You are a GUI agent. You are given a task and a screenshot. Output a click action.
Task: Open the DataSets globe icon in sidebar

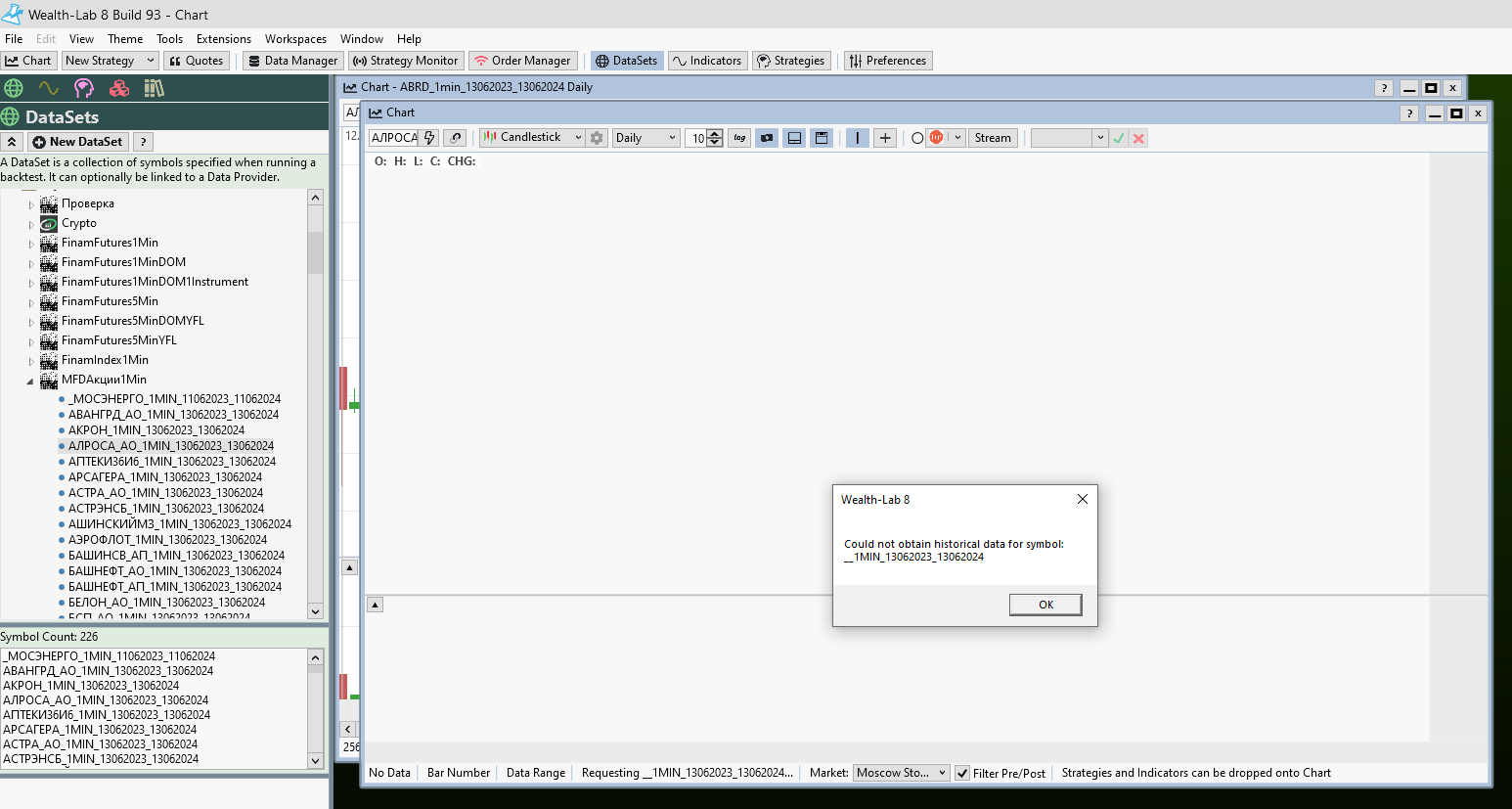(x=14, y=88)
